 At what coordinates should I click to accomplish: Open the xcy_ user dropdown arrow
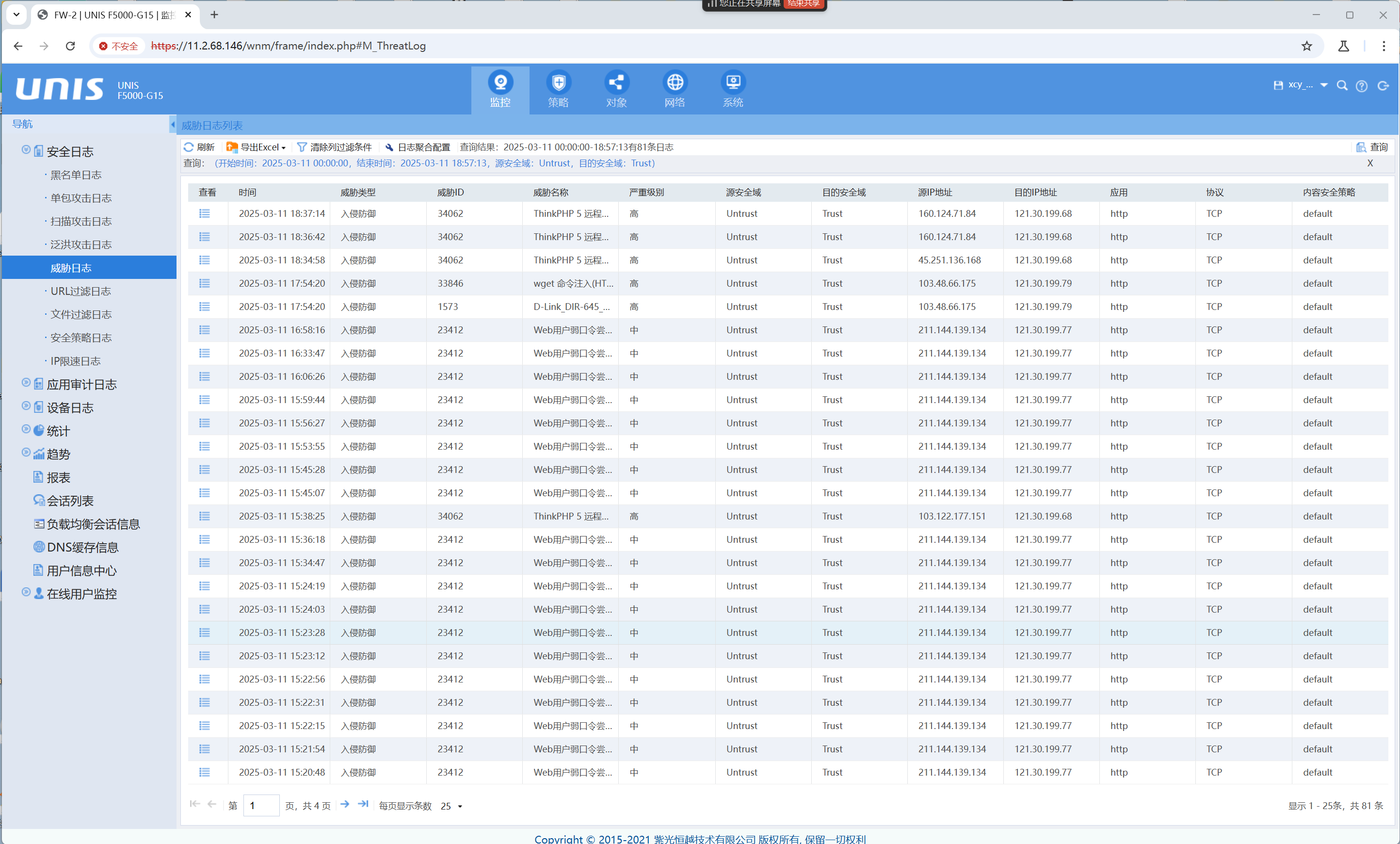(x=1323, y=85)
